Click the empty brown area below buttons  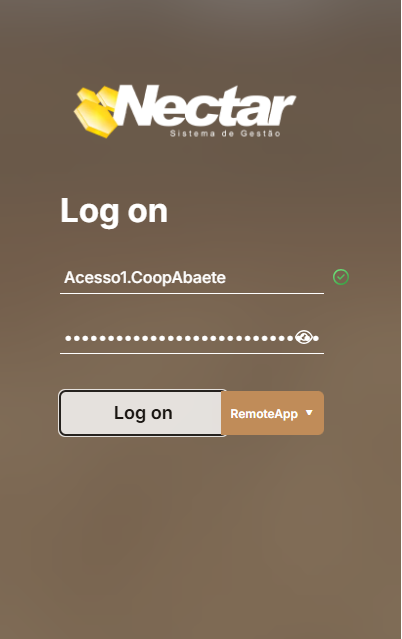pyautogui.click(x=192, y=530)
